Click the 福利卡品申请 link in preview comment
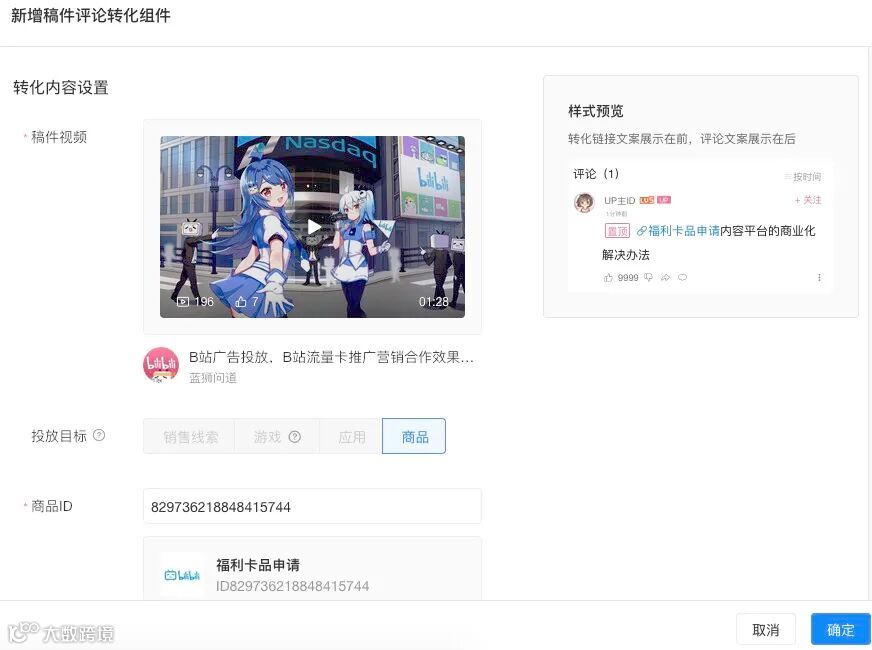This screenshot has height=650, width=872. [x=678, y=231]
